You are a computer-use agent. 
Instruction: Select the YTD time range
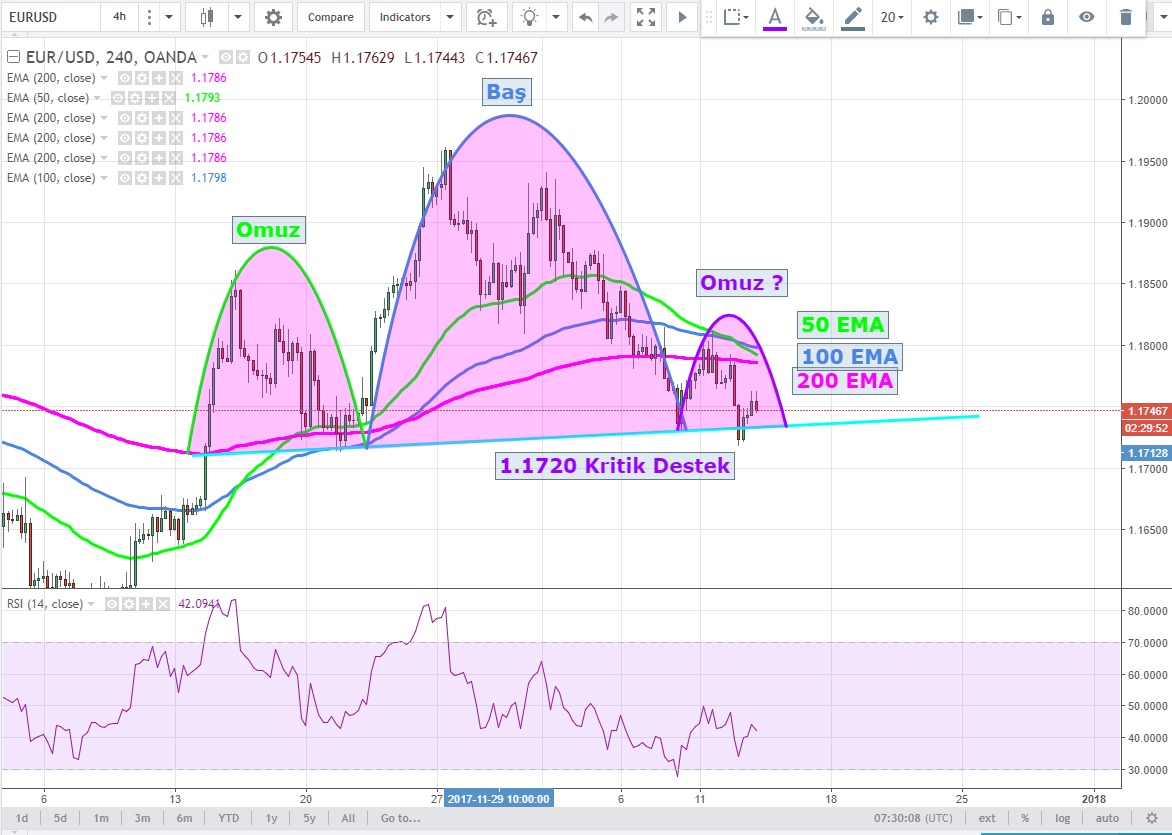click(x=229, y=818)
